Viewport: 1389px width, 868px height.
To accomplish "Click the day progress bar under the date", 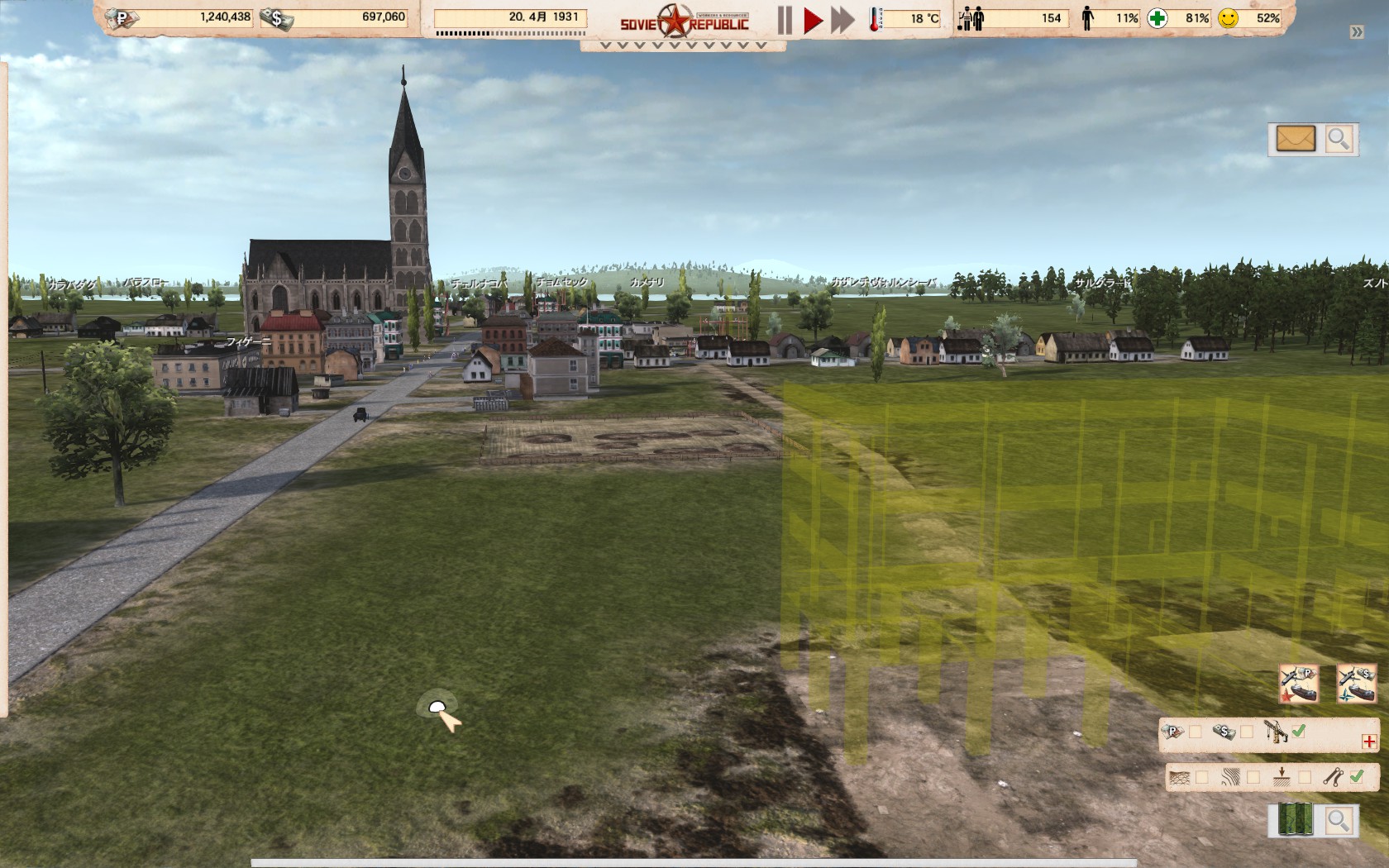I will click(510, 34).
